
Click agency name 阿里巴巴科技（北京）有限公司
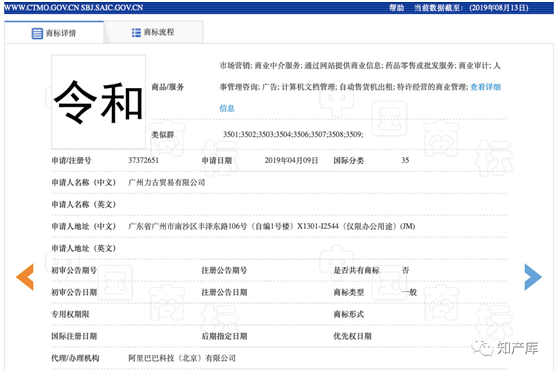[182, 358]
